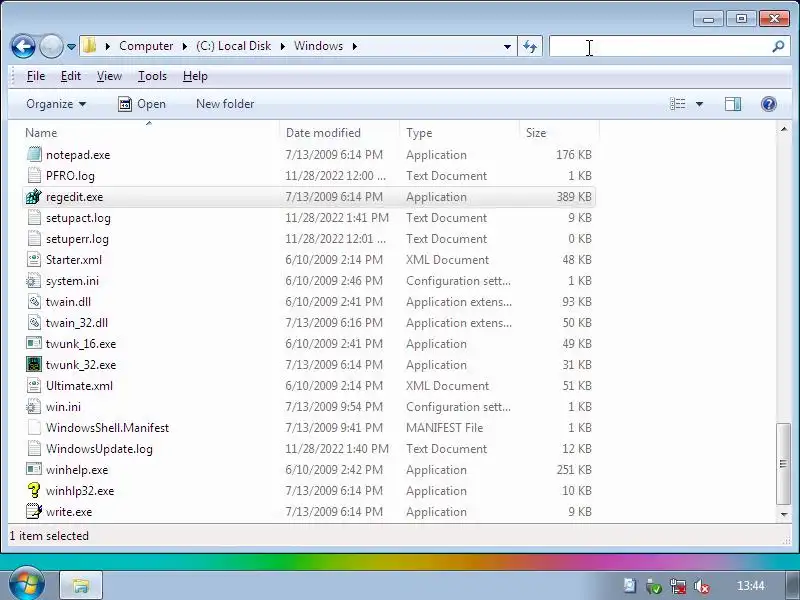Open the address bar history dropdown
Screen dimensions: 800x600
[507, 47]
